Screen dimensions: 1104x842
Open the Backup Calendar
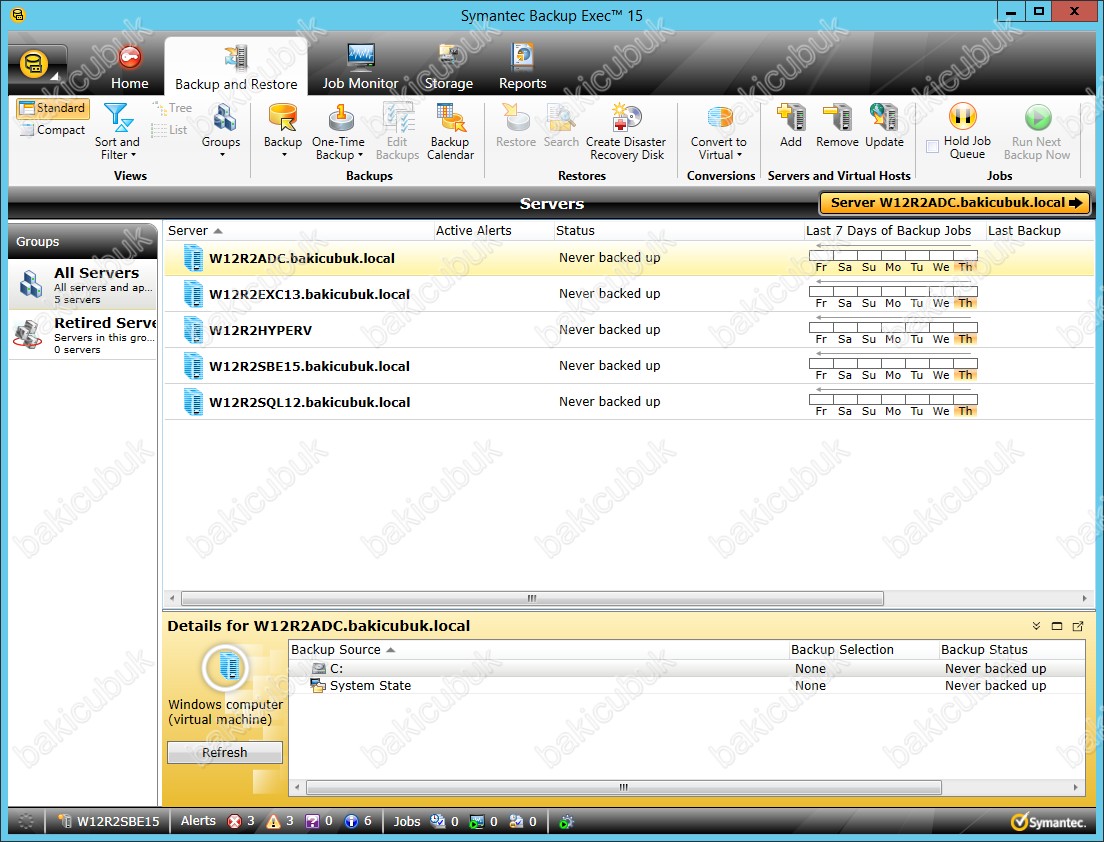pos(451,132)
